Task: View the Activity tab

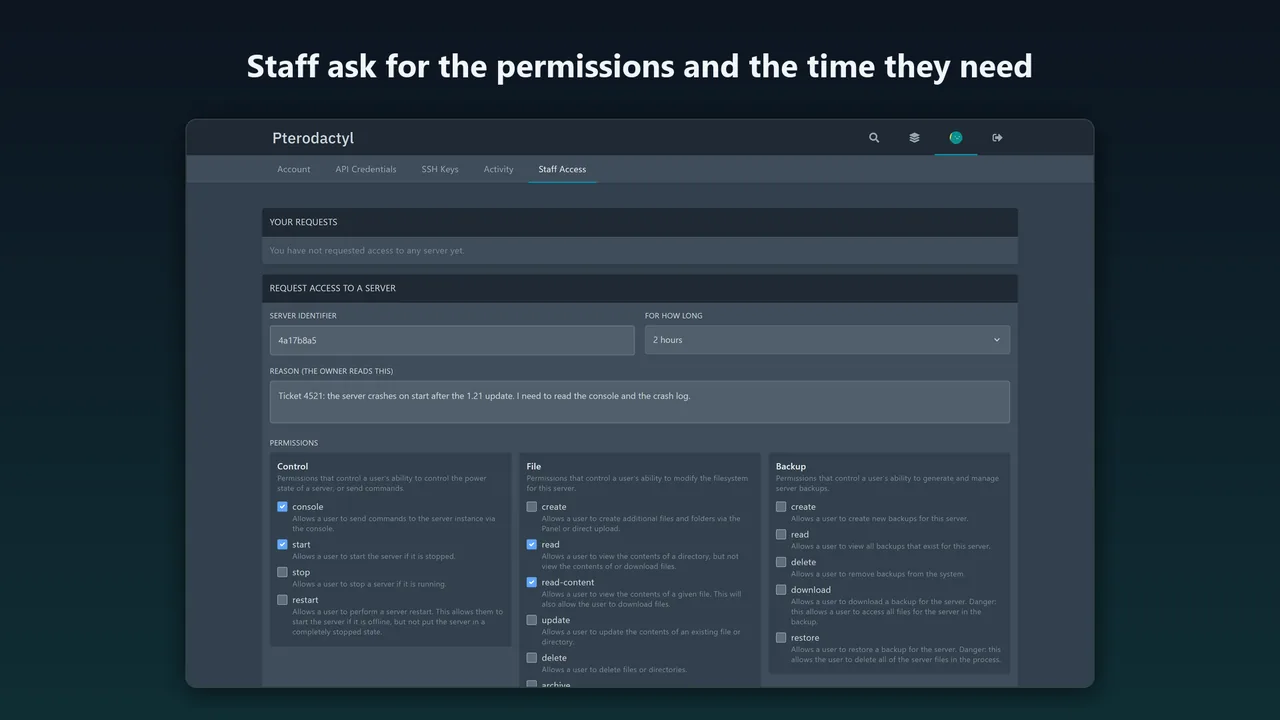Action: 498,169
